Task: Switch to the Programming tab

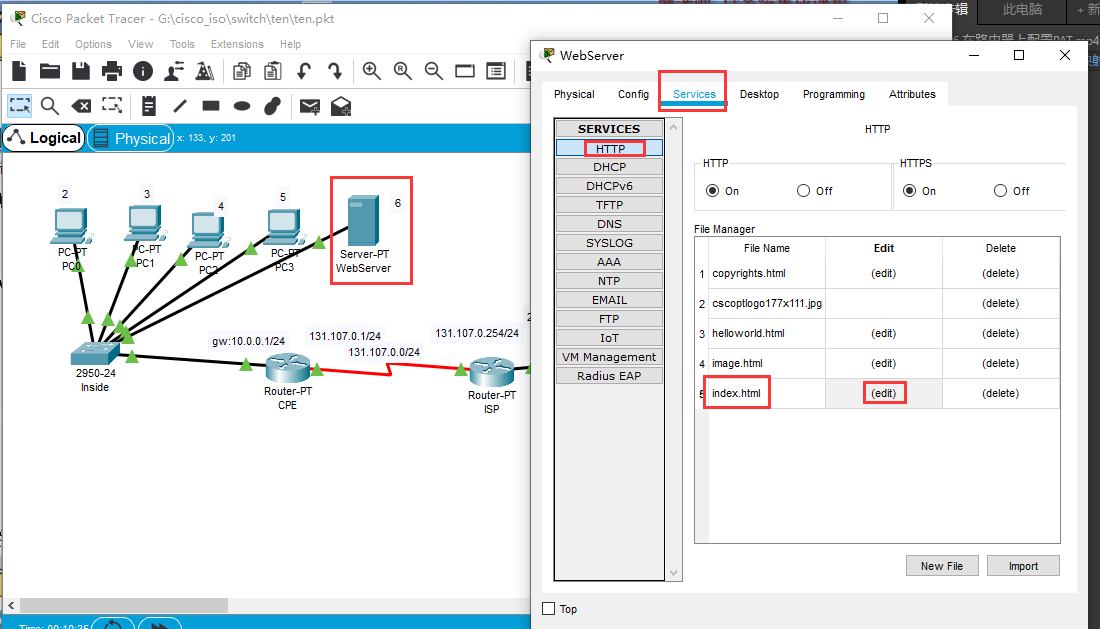Action: click(x=834, y=94)
